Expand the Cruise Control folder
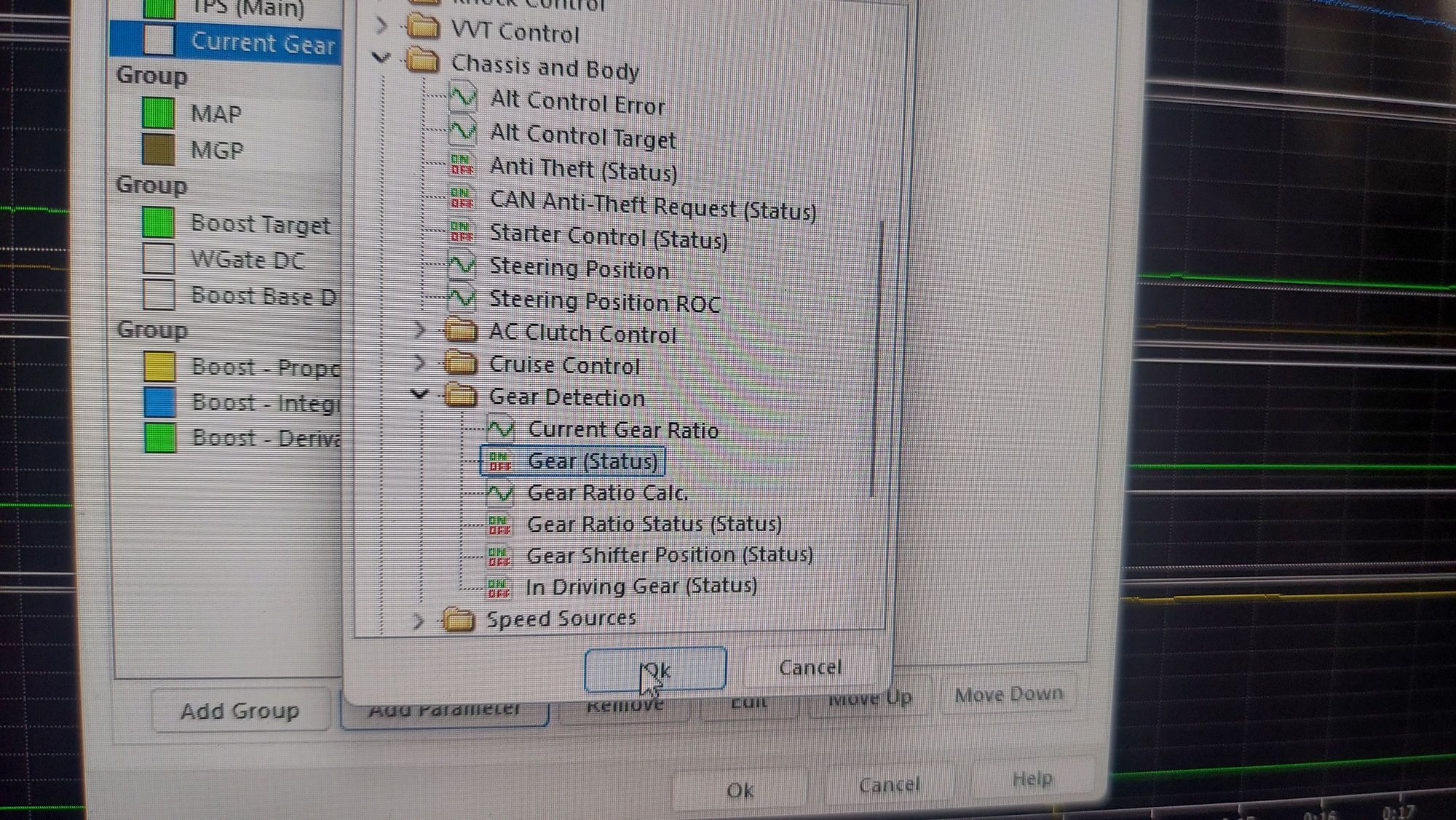1456x820 pixels. 419,362
